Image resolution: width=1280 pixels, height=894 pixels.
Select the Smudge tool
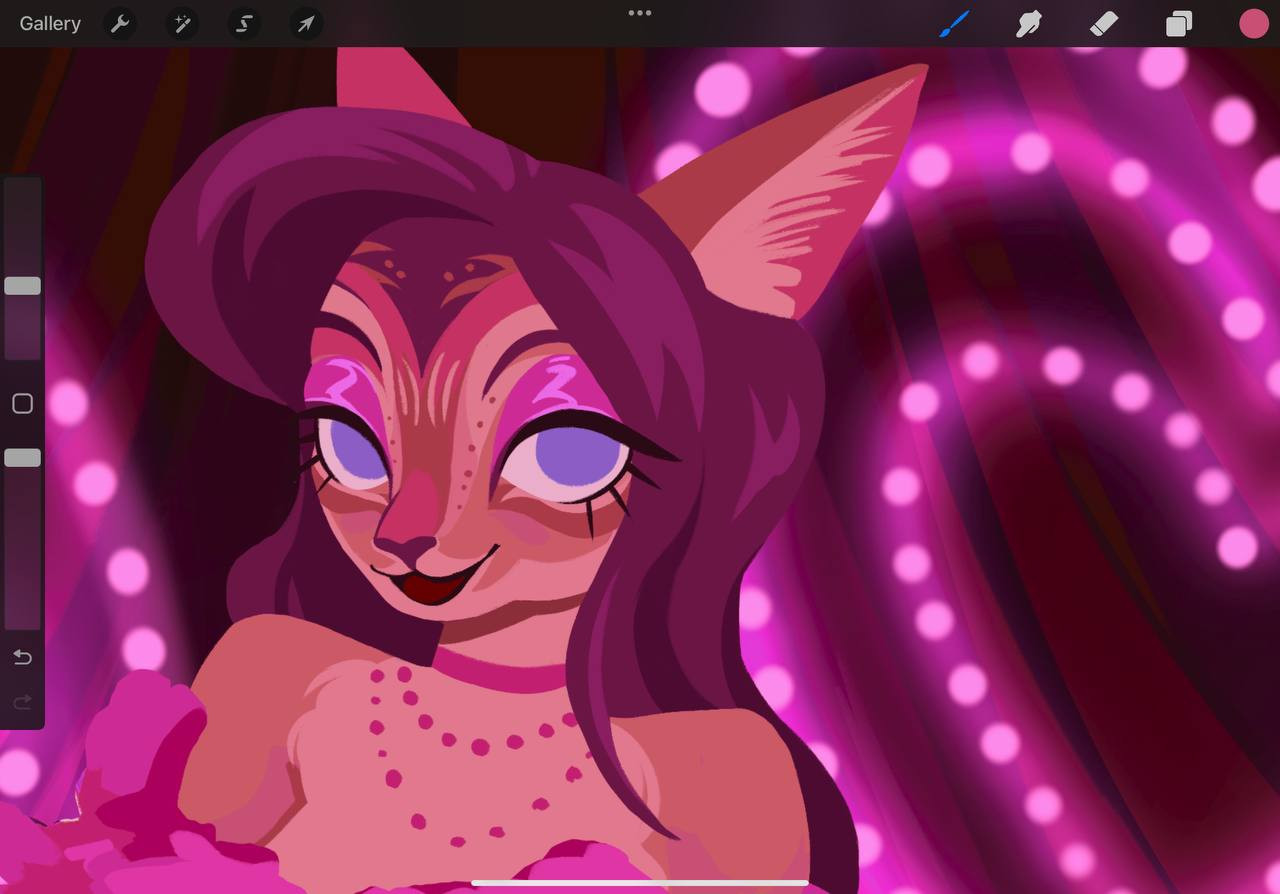(x=1029, y=24)
